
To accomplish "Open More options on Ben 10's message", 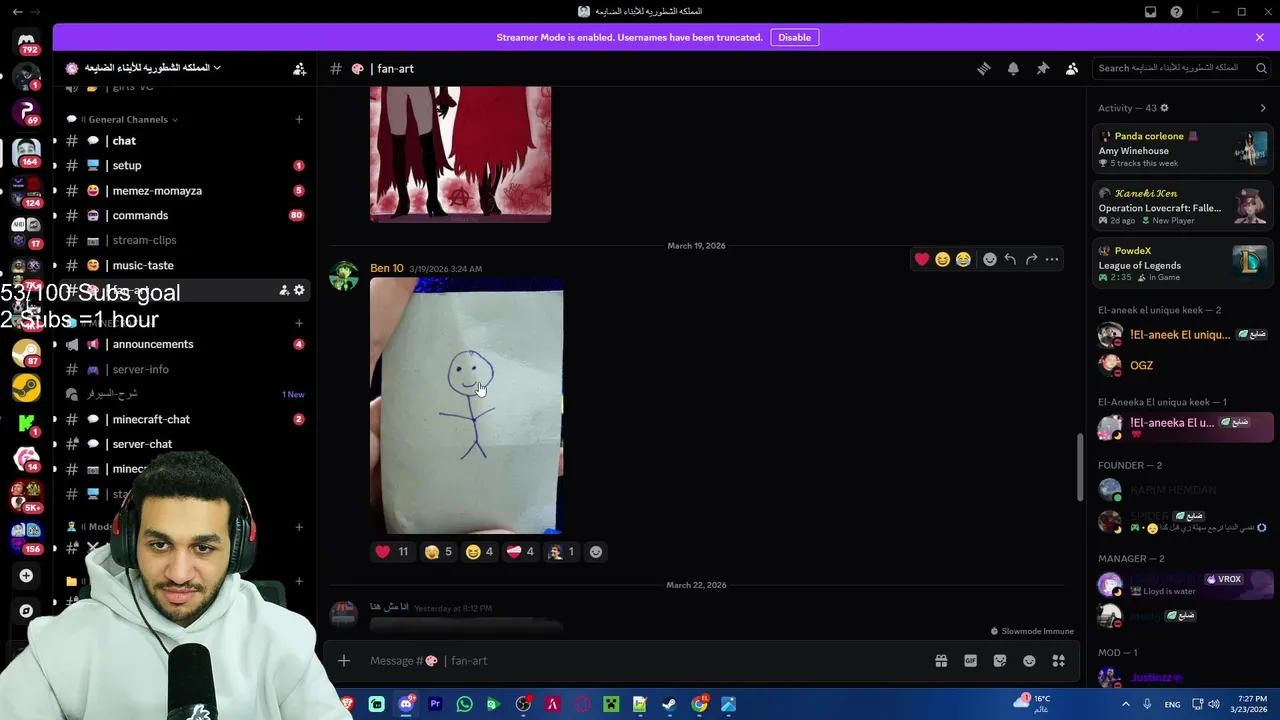I will tap(1052, 259).
